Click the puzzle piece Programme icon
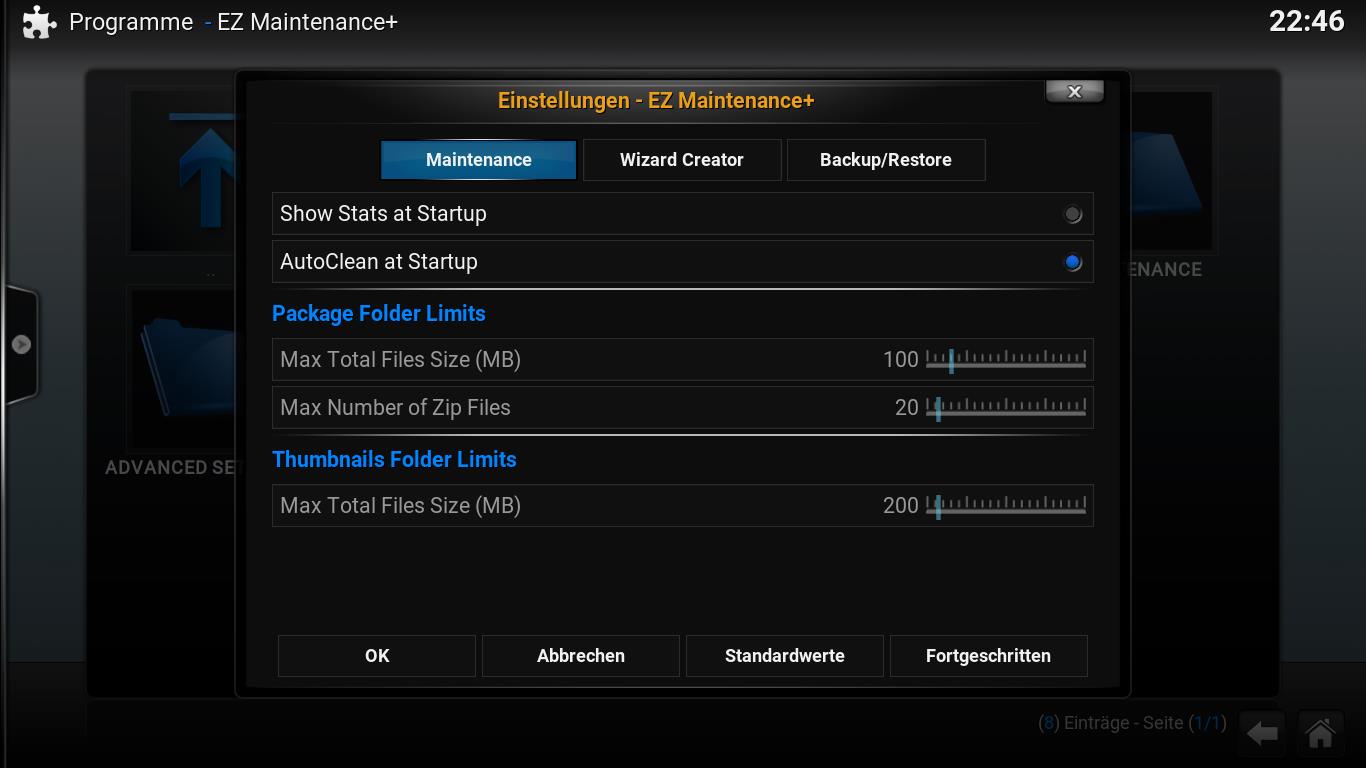The image size is (1366, 768). (x=38, y=22)
